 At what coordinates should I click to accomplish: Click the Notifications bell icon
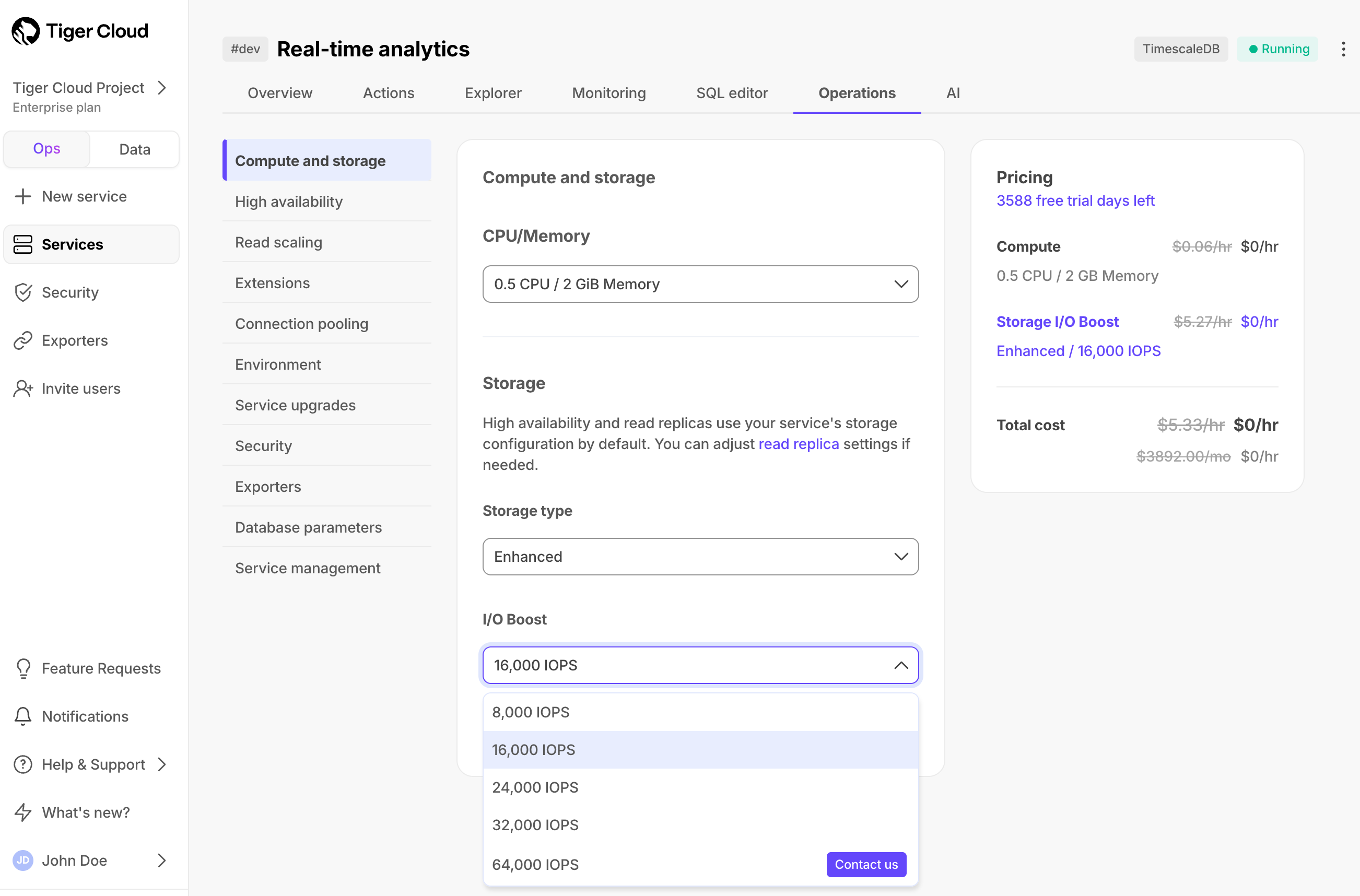23,716
